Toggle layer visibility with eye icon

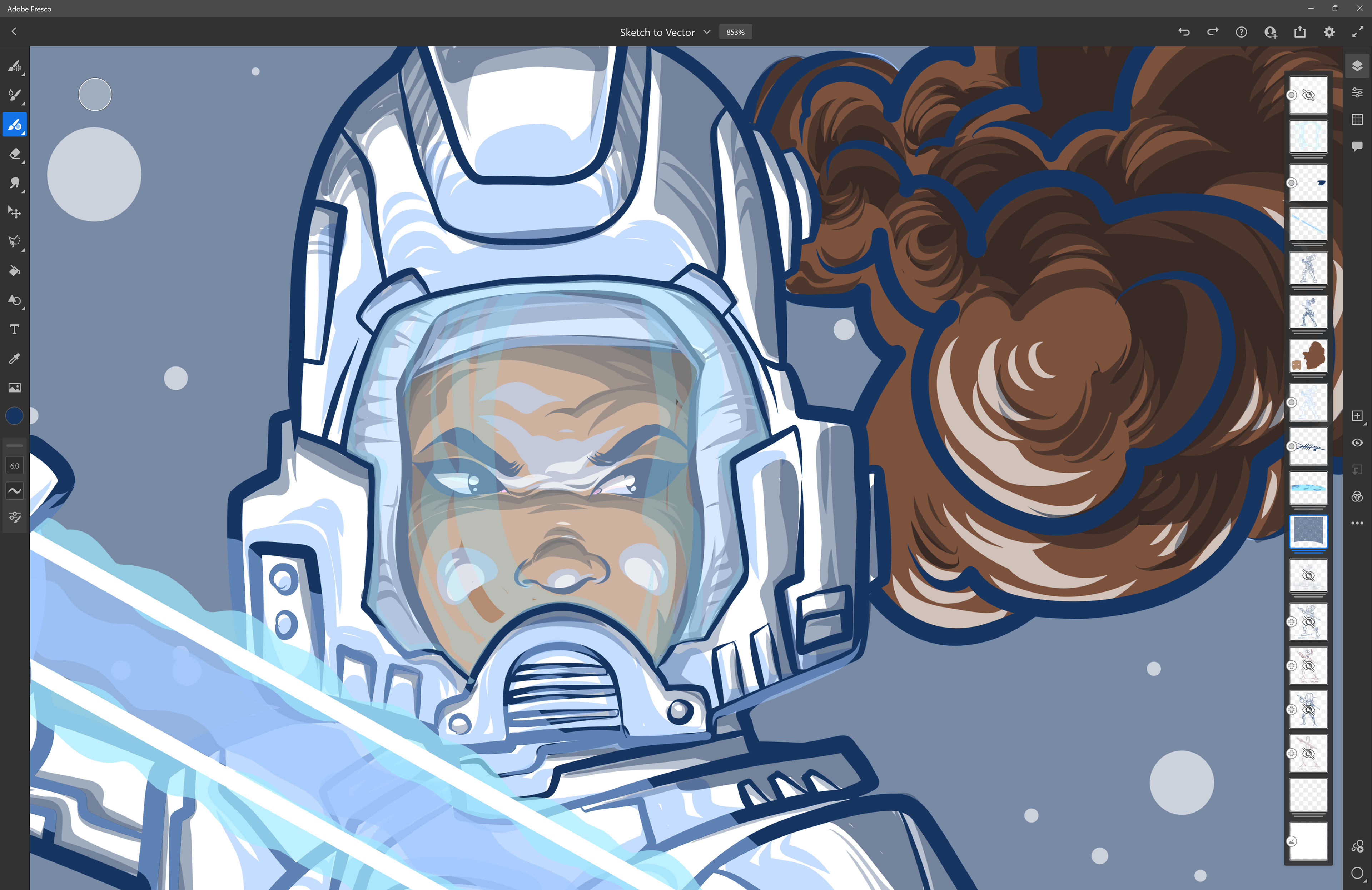[1357, 442]
